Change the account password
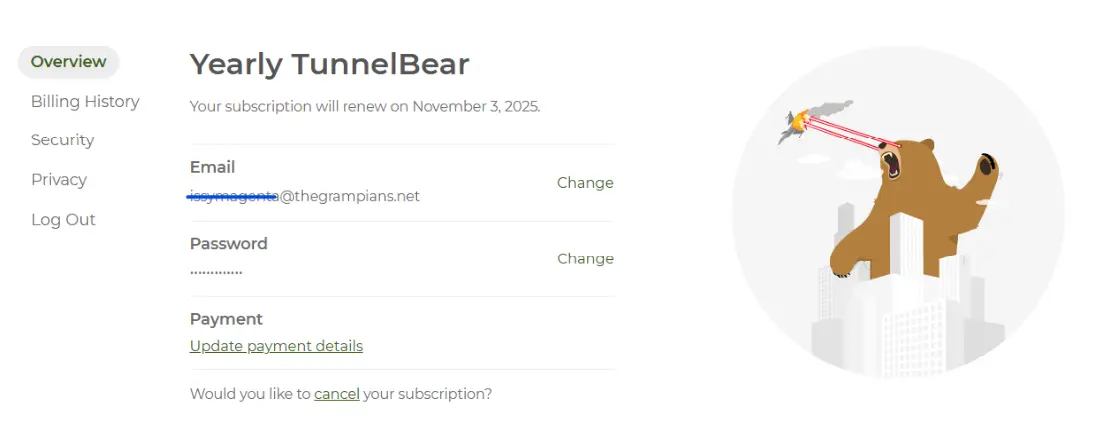This screenshot has width=1115, height=446. tap(585, 259)
